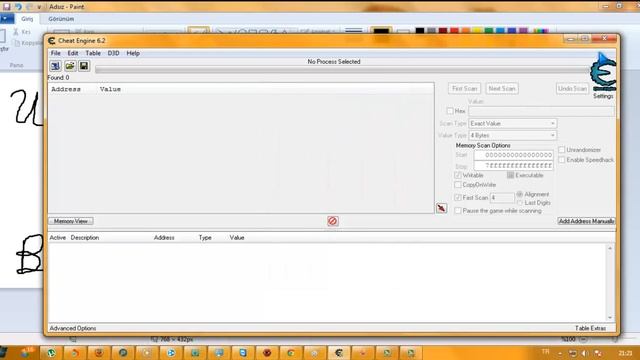Screen dimensions: 640x360
Task: Open the Windows Start orb
Action: [x=3, y=353]
